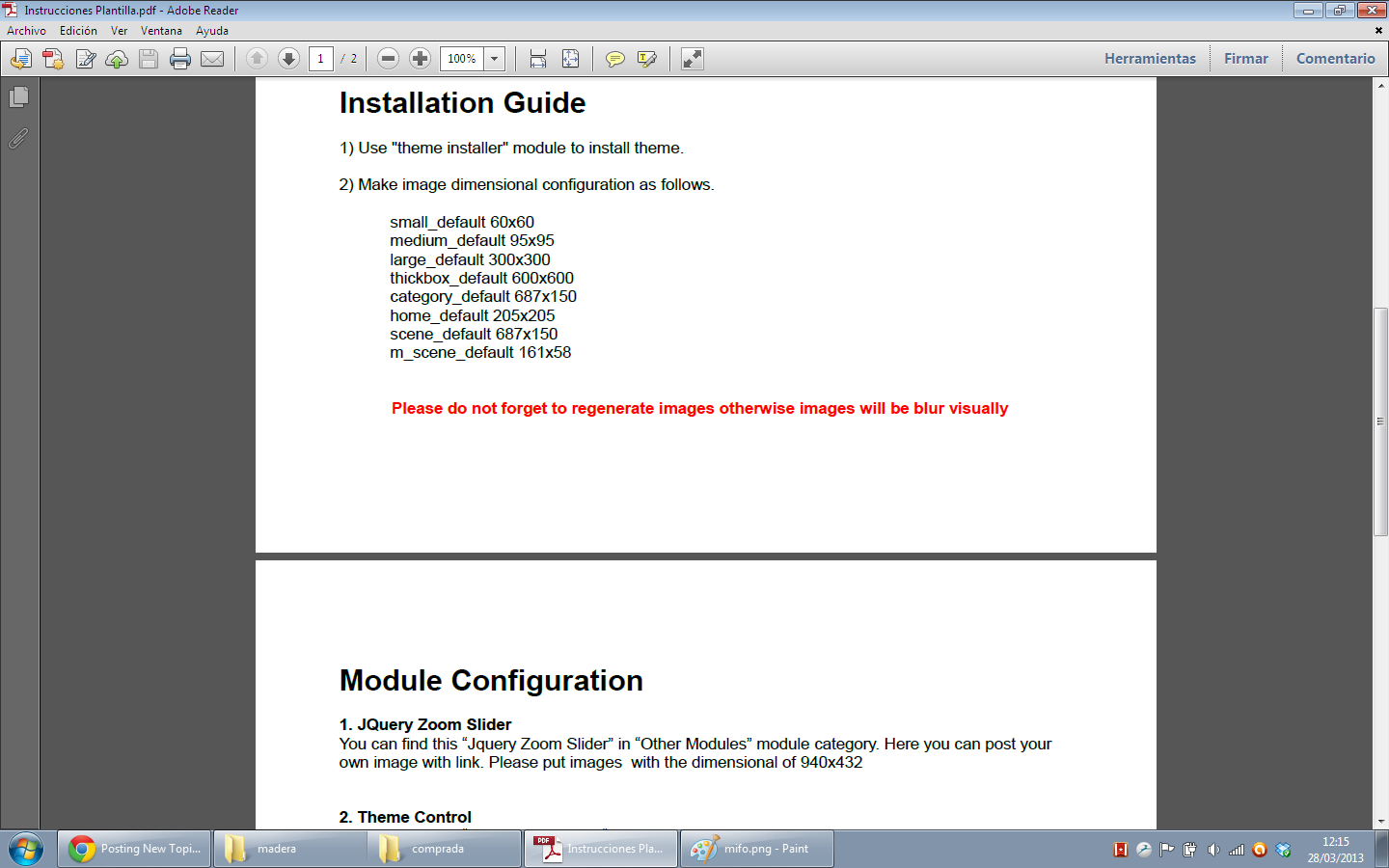1389x868 pixels.
Task: Open the Ver menu
Action: [x=119, y=31]
